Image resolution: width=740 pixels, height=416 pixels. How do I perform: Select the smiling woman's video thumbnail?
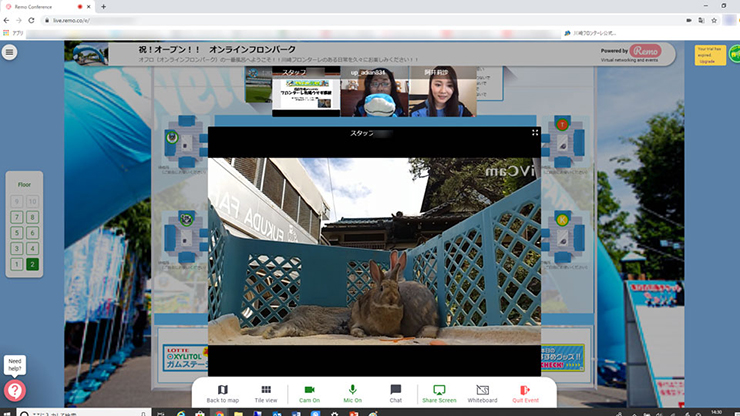pyautogui.click(x=442, y=92)
